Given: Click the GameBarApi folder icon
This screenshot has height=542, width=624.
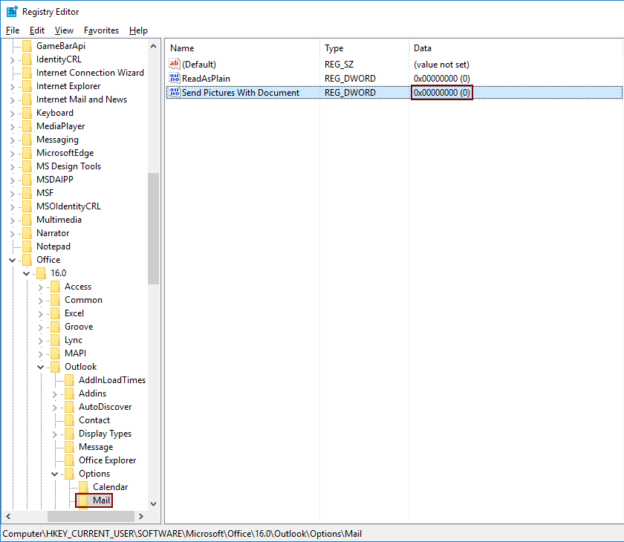Looking at the screenshot, I should point(27,46).
